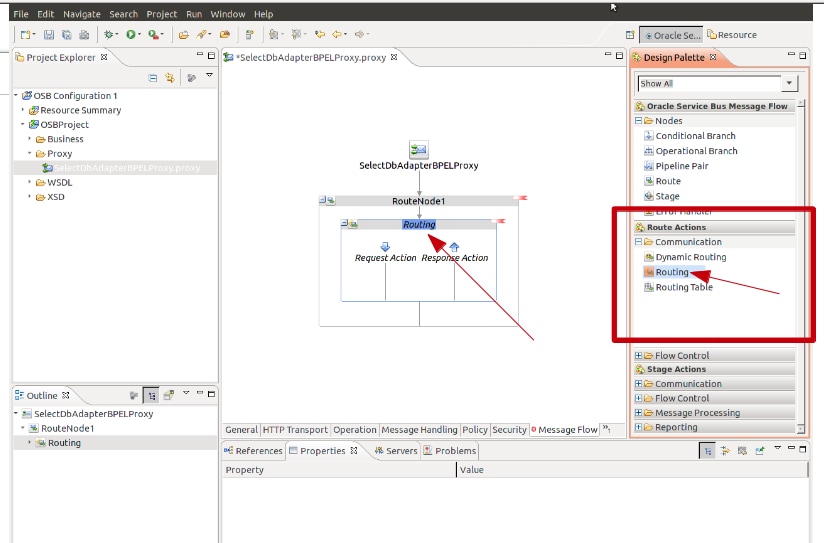Expand Message Processing folder in palette
The image size is (824, 543).
[x=638, y=413]
